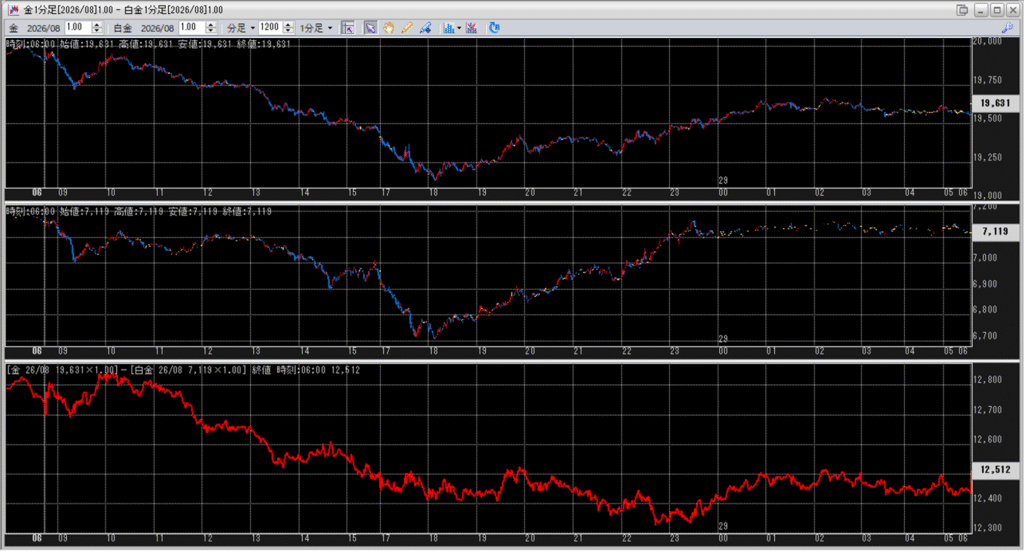Image resolution: width=1024 pixels, height=551 pixels.
Task: Open settings with the wrench icon
Action: [x=1006, y=28]
